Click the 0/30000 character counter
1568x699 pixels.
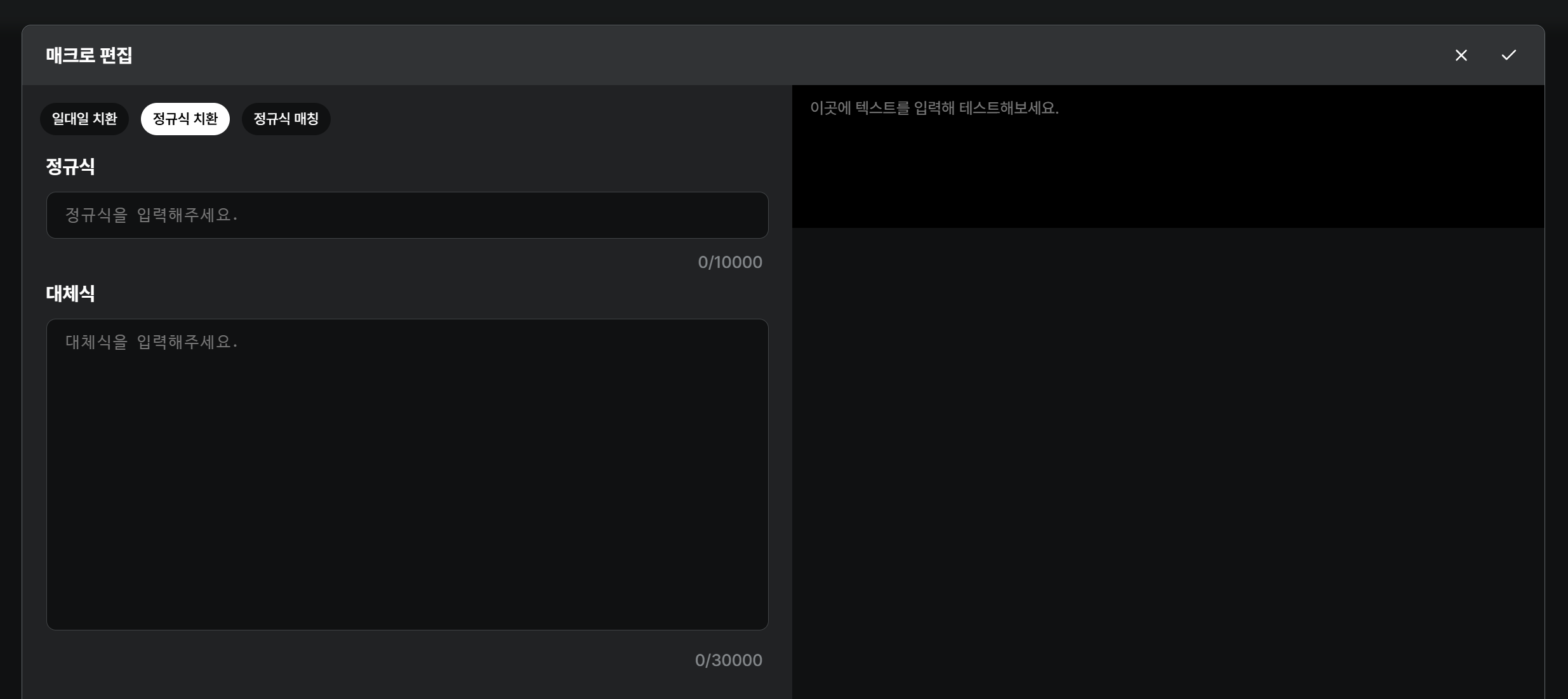[x=728, y=660]
